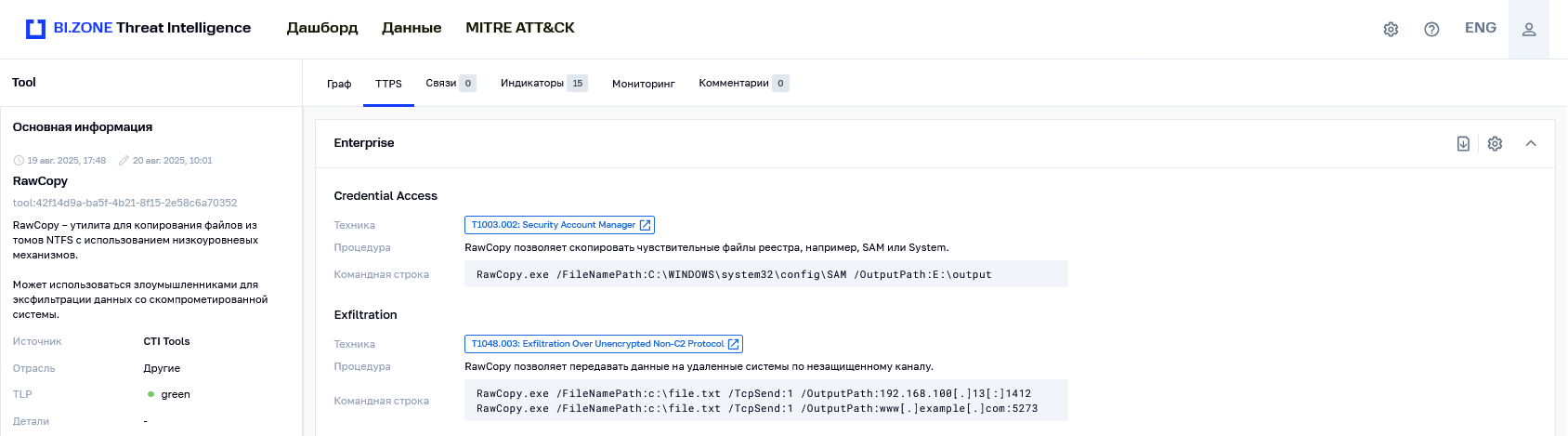Click the exfiltration procedure description text

point(699,366)
